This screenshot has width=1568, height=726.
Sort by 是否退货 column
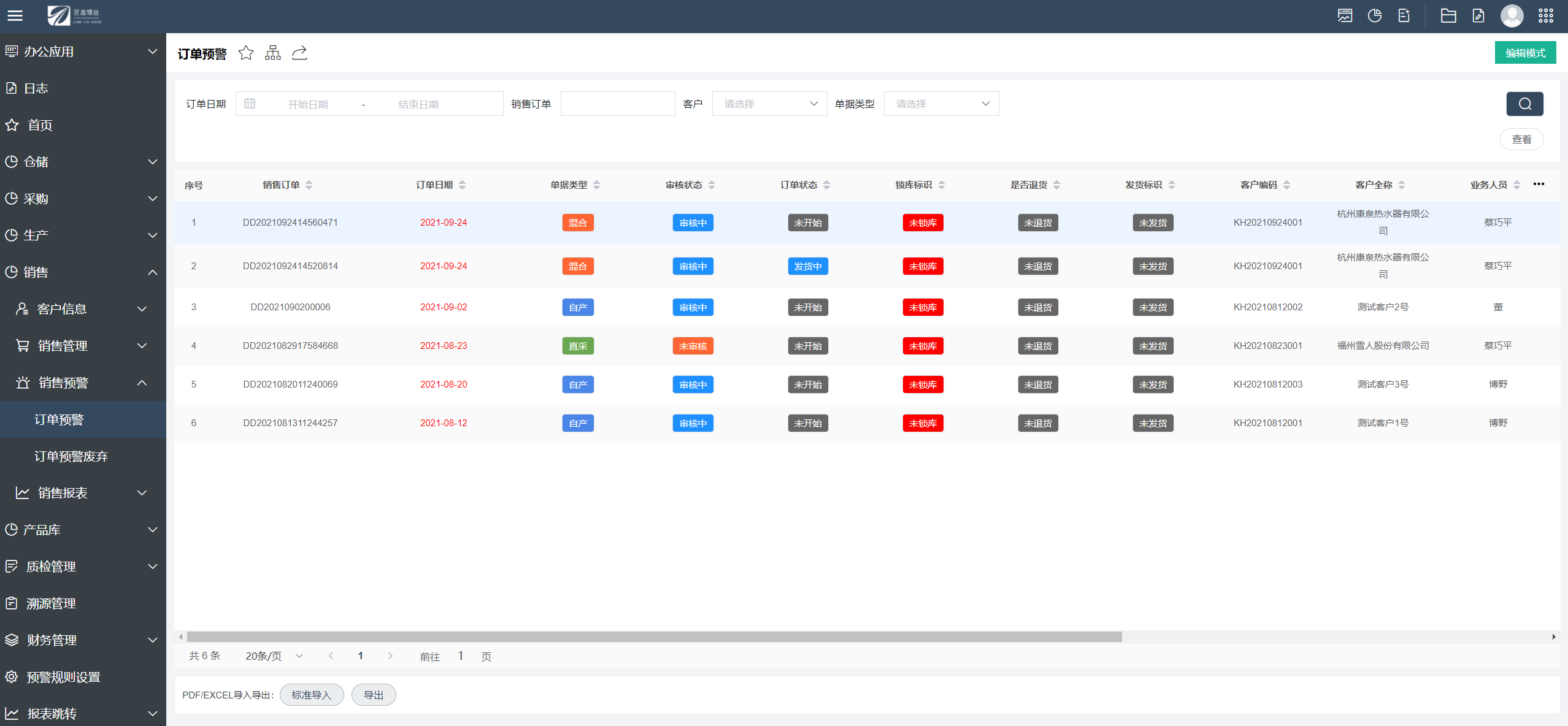point(1057,185)
